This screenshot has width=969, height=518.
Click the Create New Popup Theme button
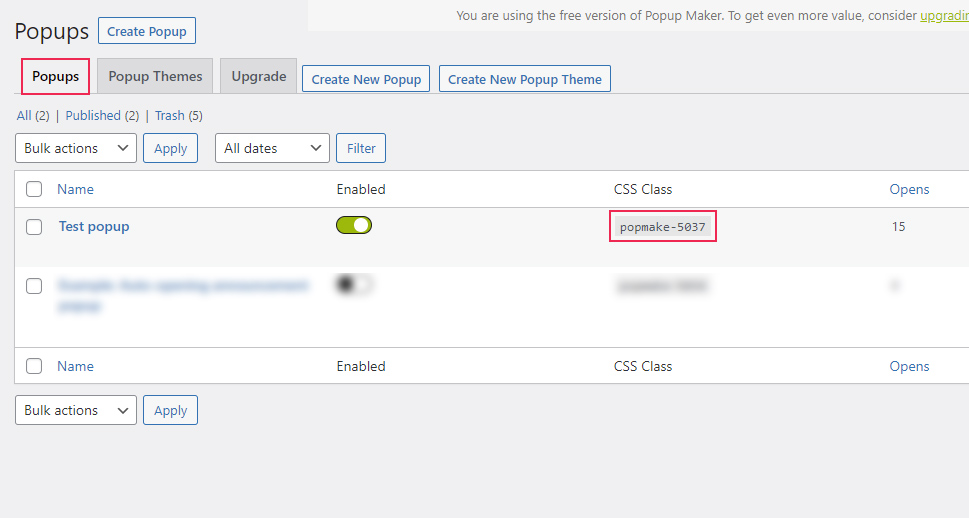click(525, 79)
